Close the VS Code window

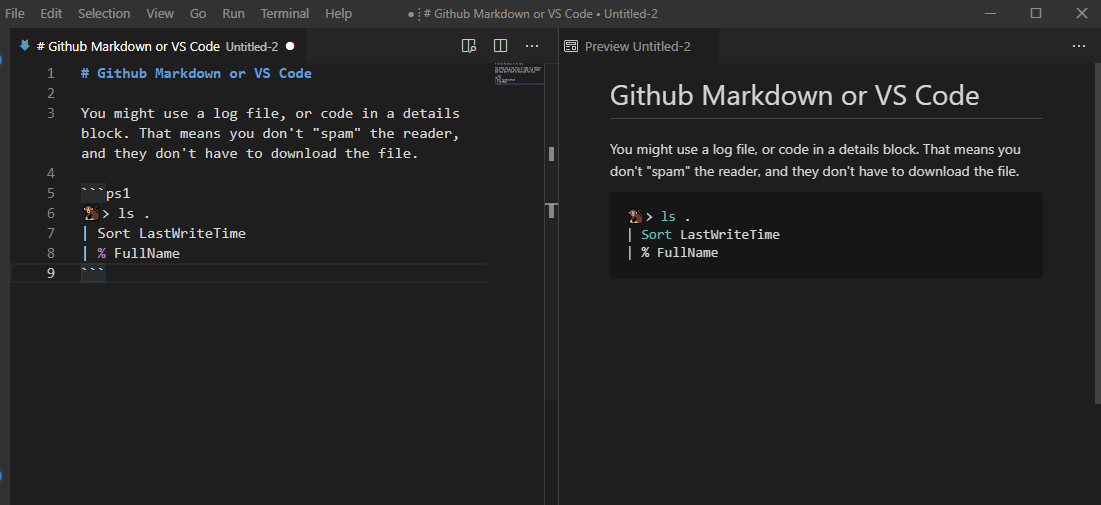(1081, 13)
